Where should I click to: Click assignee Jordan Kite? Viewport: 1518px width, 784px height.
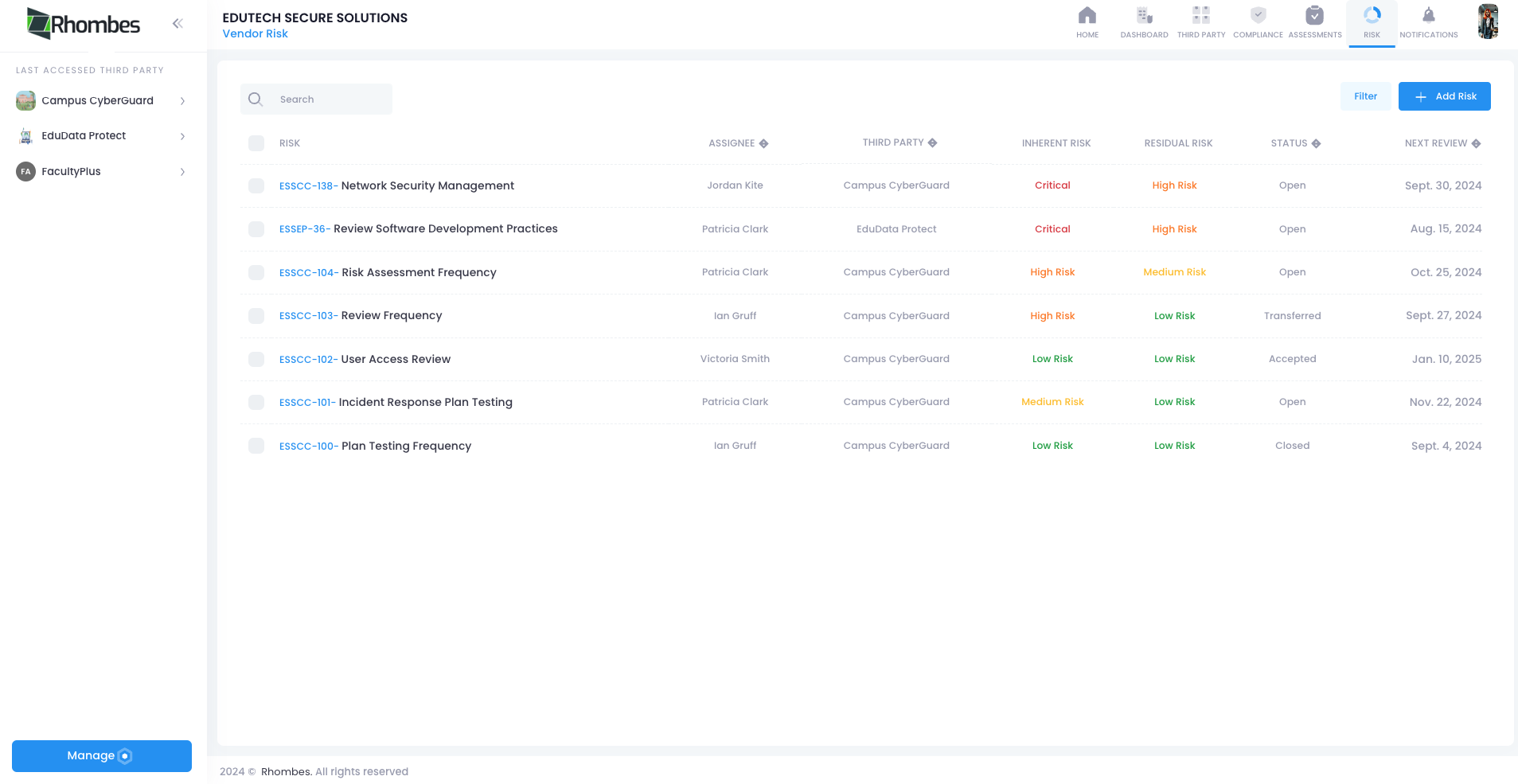735,185
